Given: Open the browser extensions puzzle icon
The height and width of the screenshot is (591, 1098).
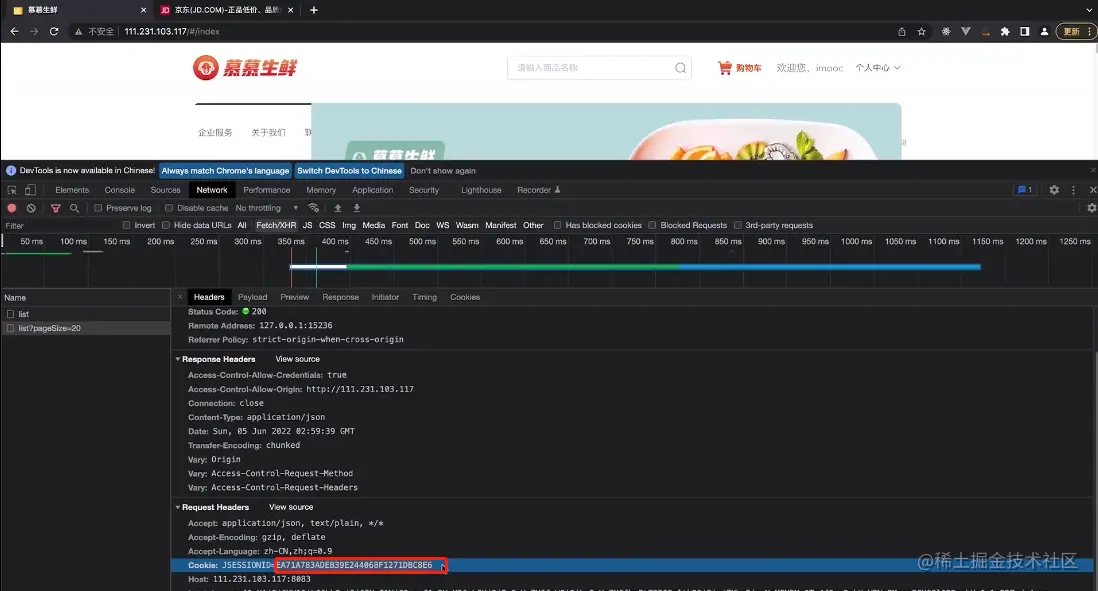Looking at the screenshot, I should pos(1005,32).
